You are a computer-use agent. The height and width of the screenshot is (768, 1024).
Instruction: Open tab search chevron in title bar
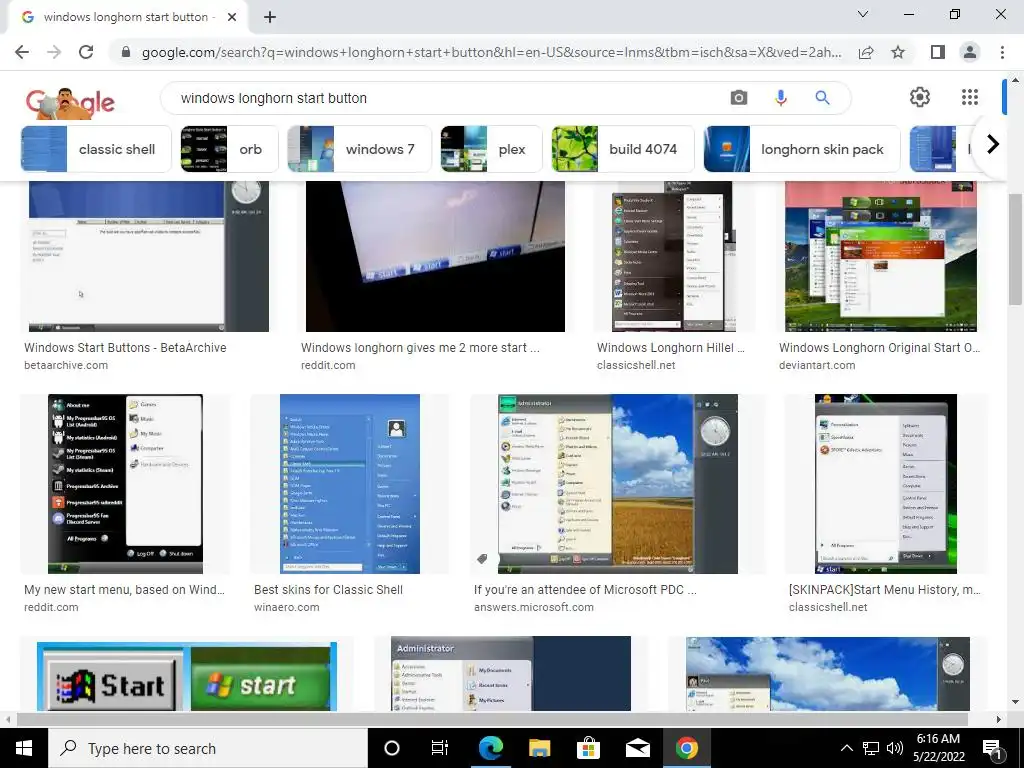coord(863,14)
